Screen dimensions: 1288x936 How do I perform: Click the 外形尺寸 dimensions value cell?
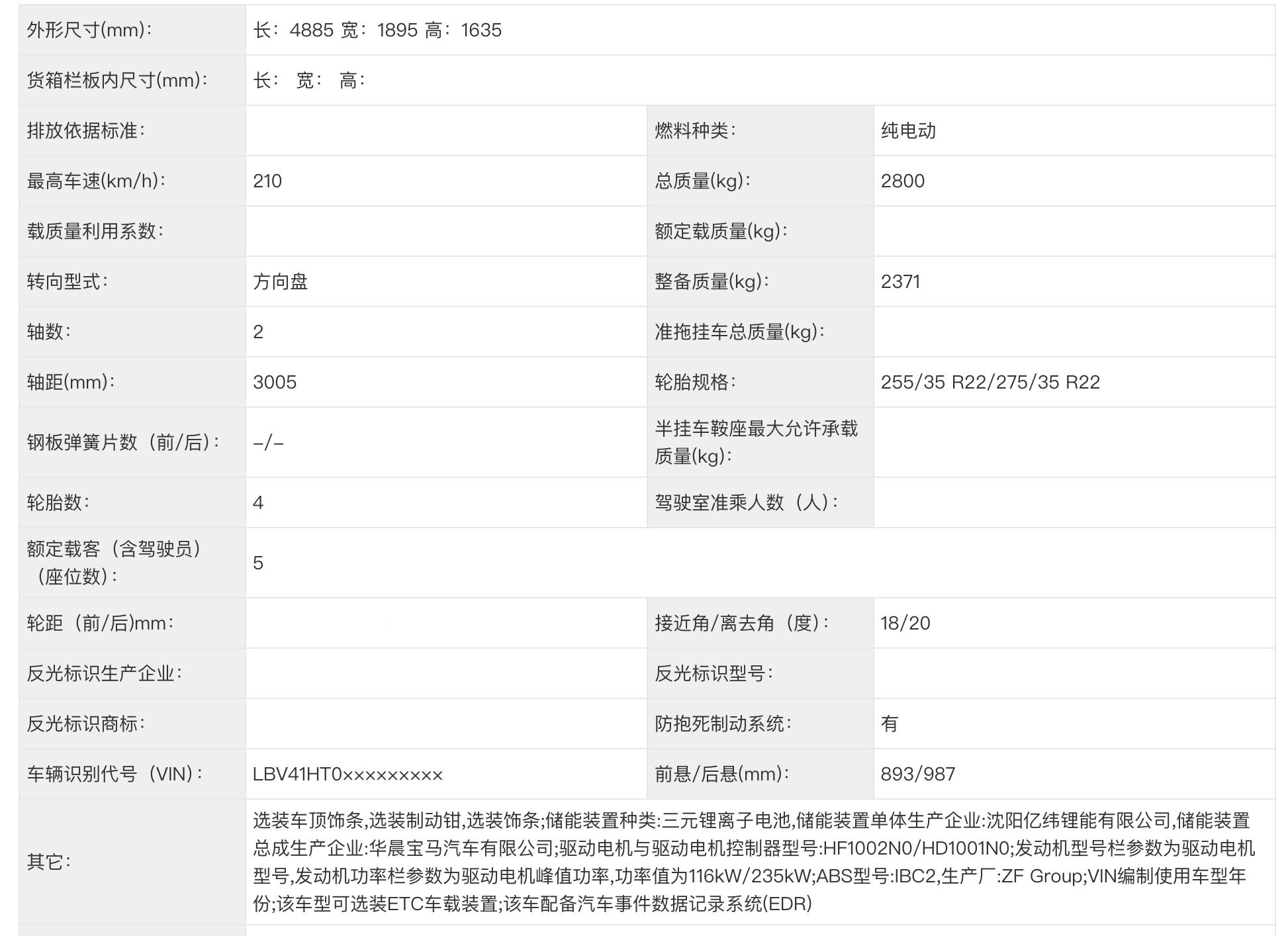point(377,30)
